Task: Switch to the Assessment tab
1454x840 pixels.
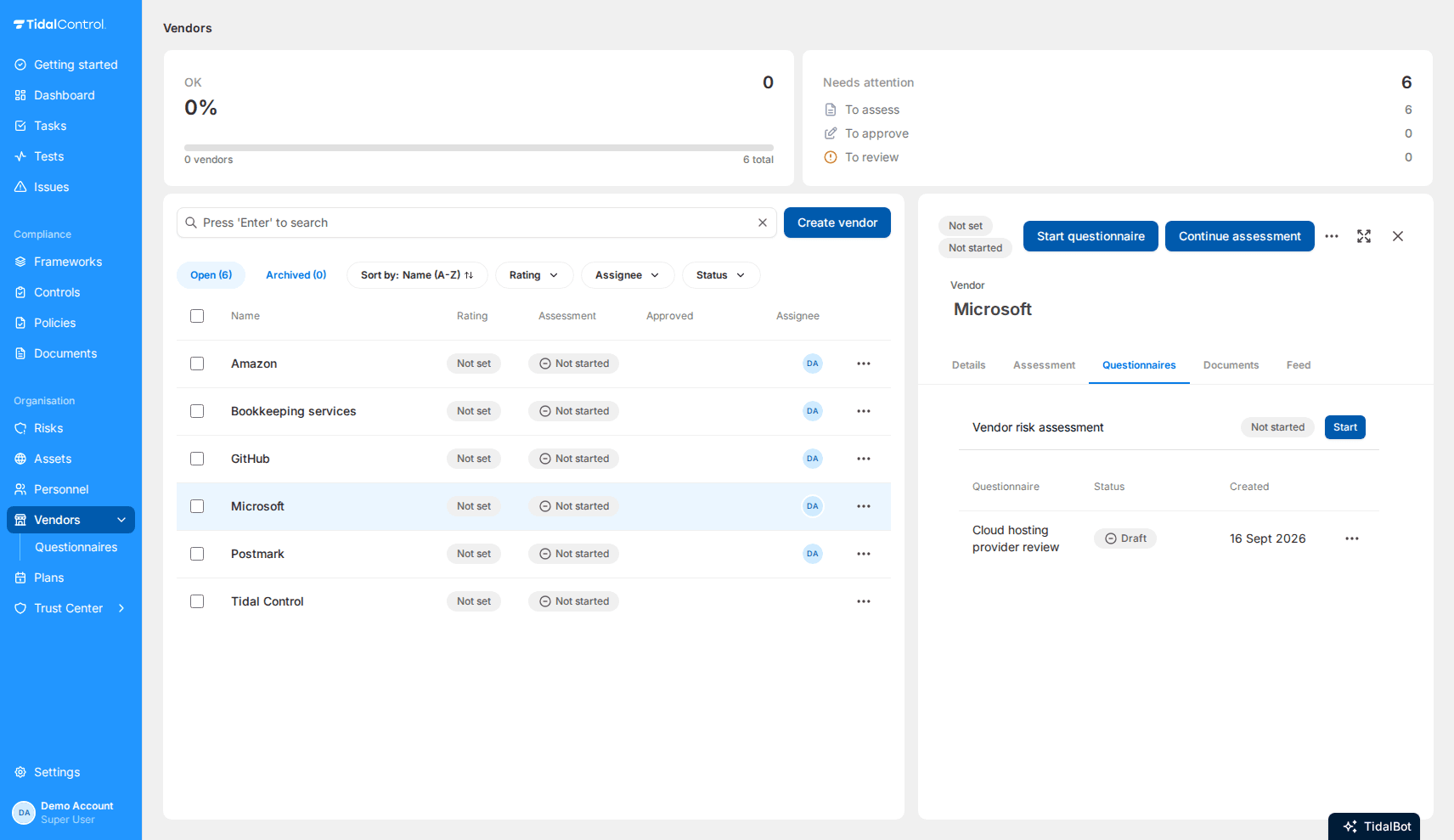Action: (1044, 365)
